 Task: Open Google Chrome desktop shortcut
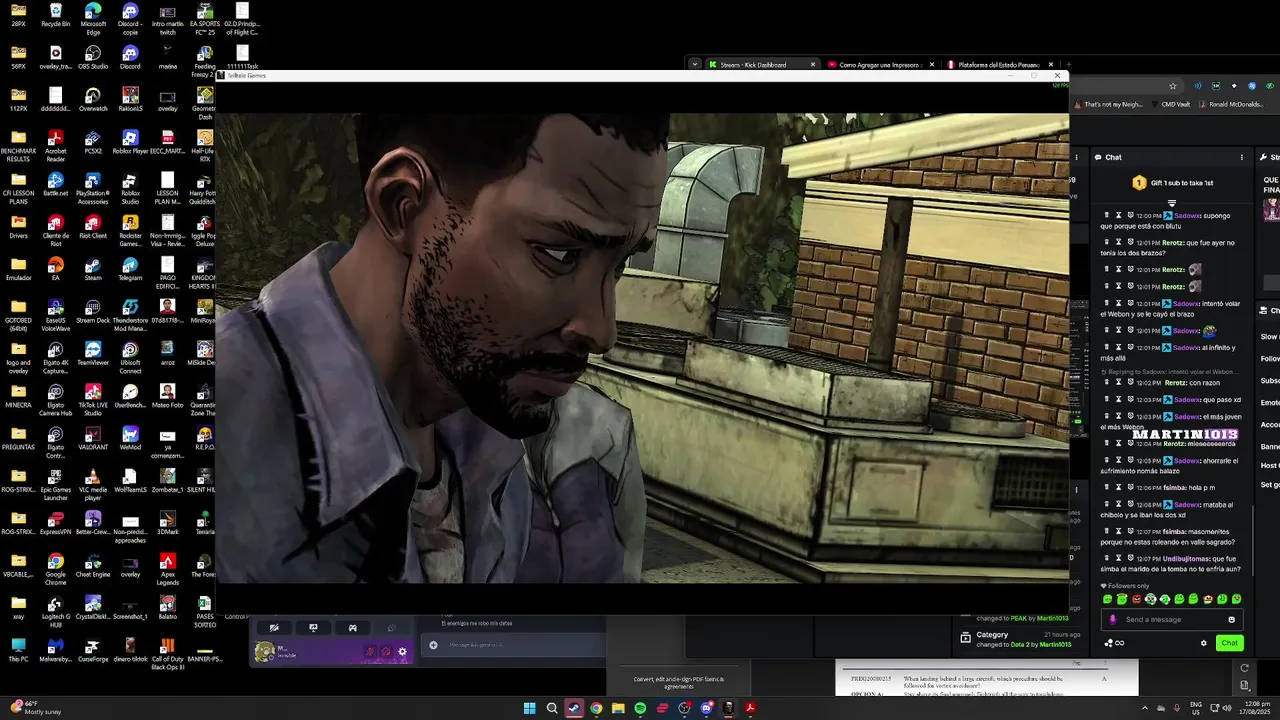[x=55, y=568]
